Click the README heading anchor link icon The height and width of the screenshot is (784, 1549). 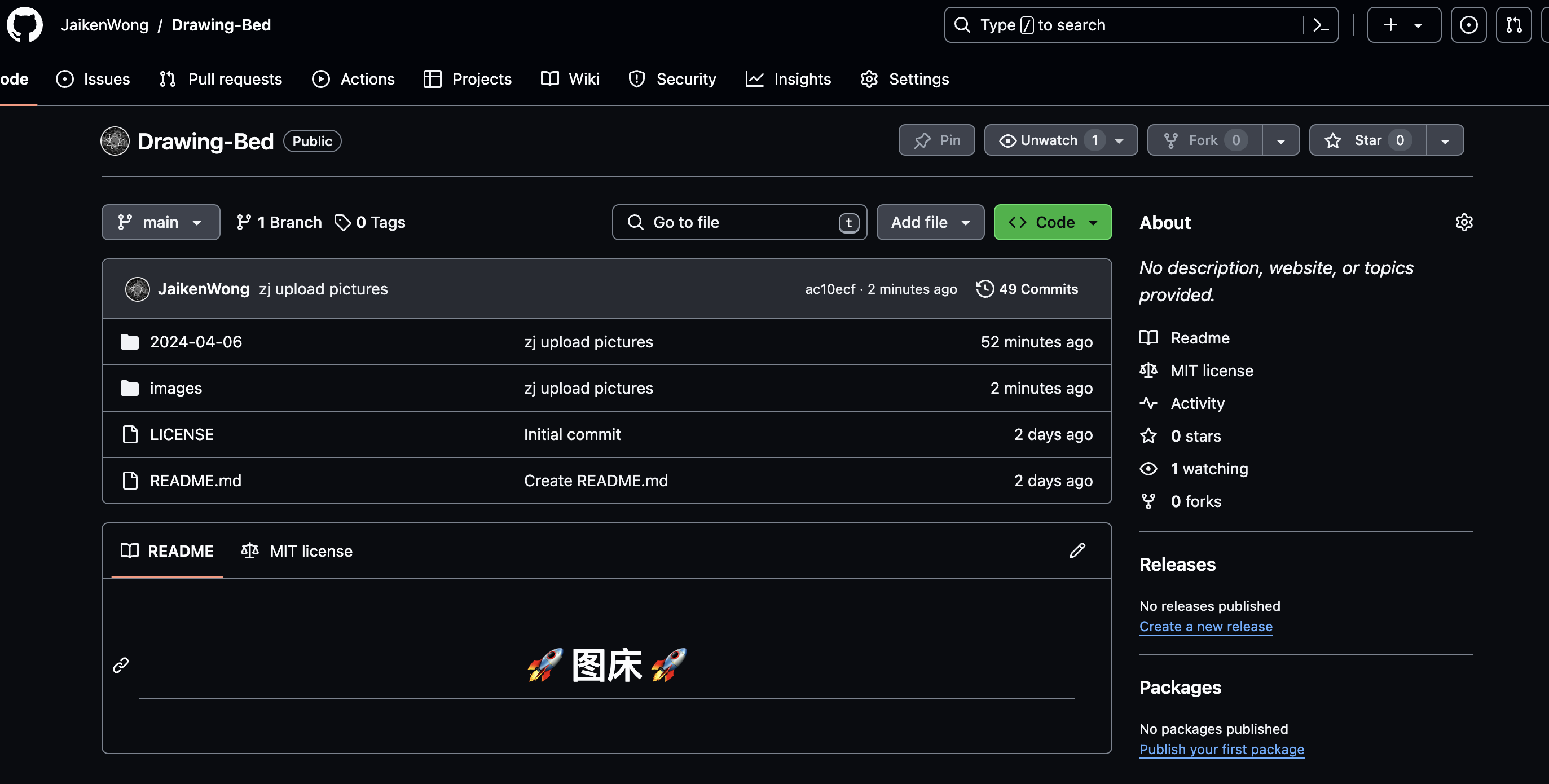click(x=121, y=665)
